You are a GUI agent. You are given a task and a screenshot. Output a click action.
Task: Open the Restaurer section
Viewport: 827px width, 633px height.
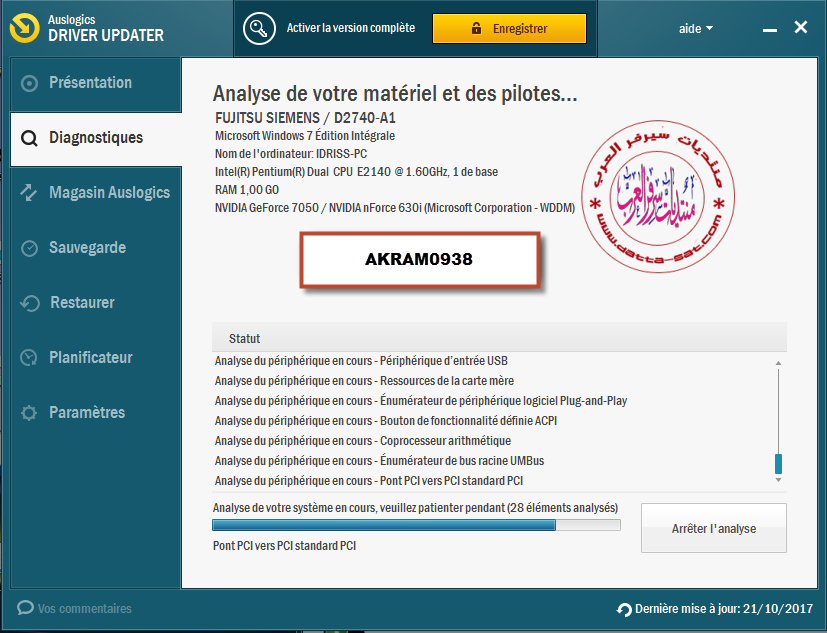(x=96, y=303)
